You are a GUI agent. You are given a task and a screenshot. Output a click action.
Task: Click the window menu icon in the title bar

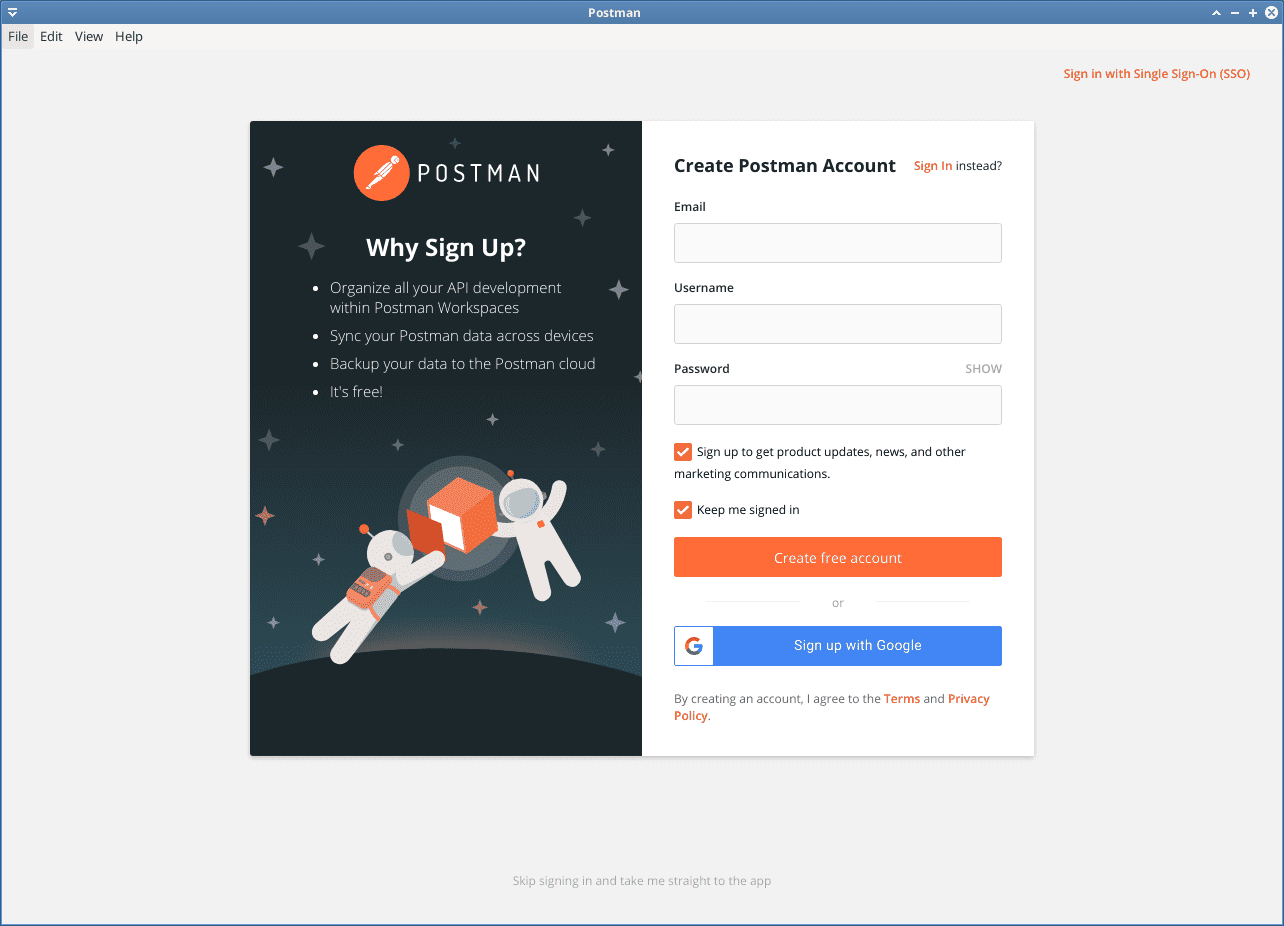11,12
